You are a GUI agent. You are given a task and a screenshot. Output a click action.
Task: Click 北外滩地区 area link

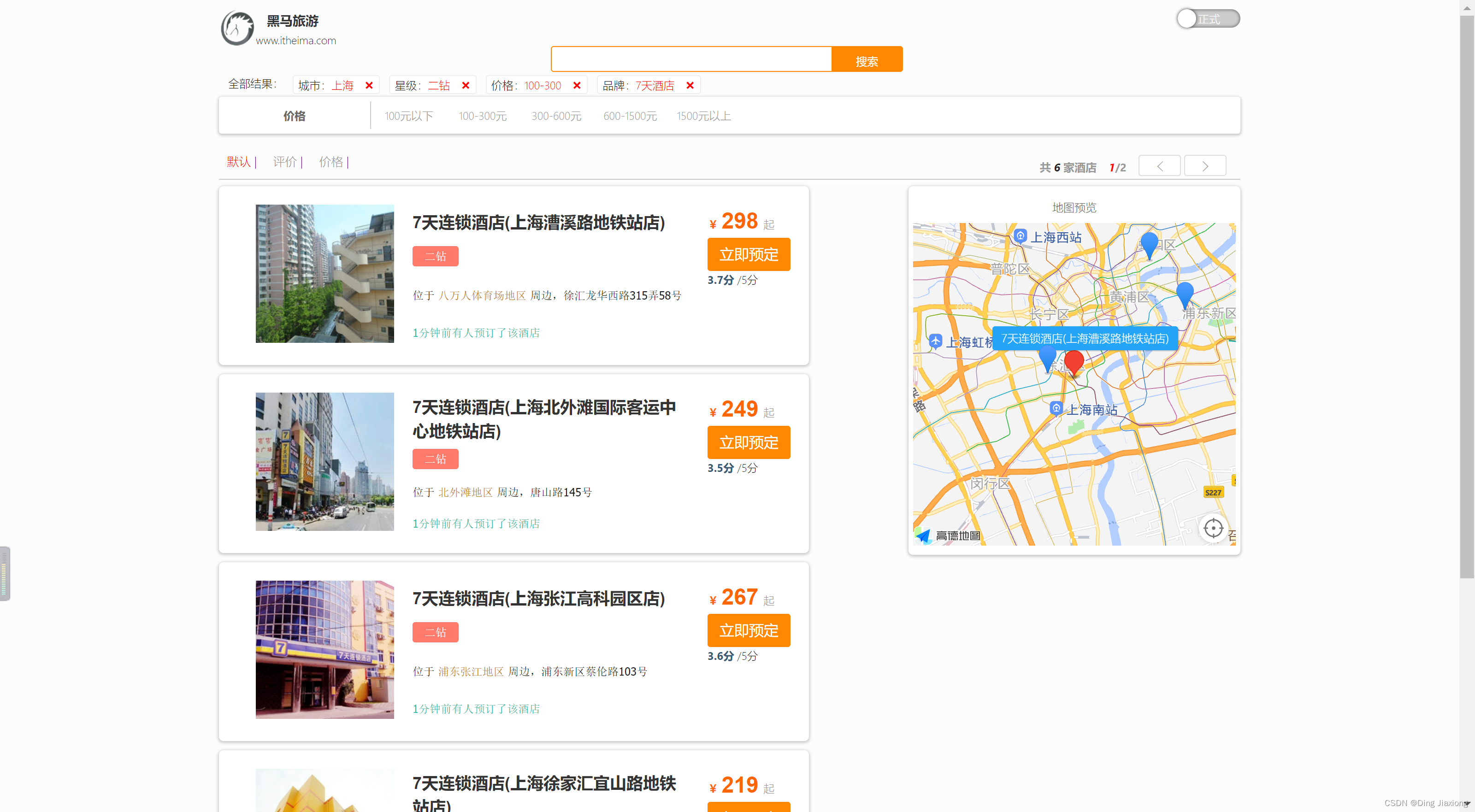(466, 493)
